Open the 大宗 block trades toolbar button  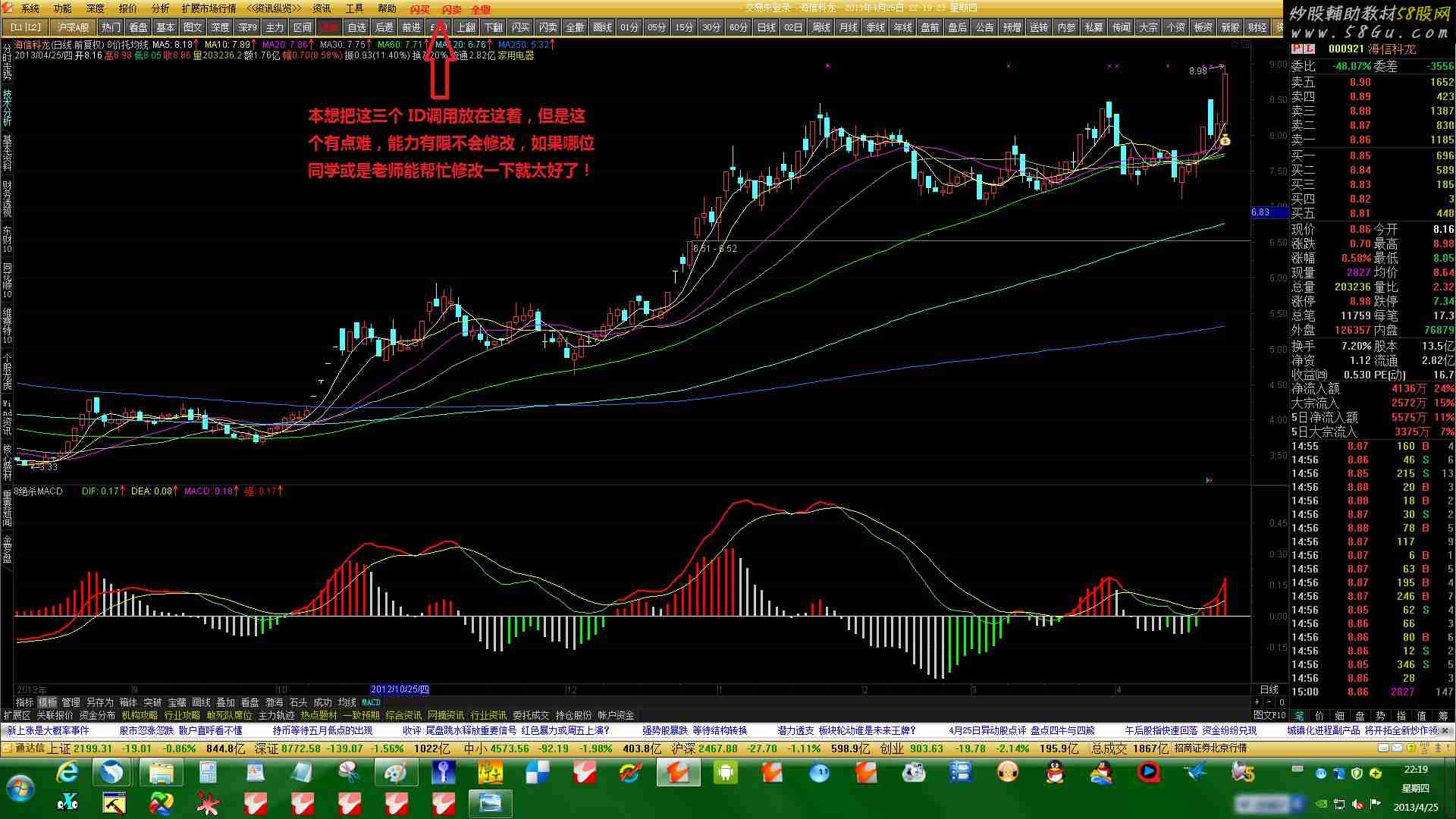tap(1148, 27)
